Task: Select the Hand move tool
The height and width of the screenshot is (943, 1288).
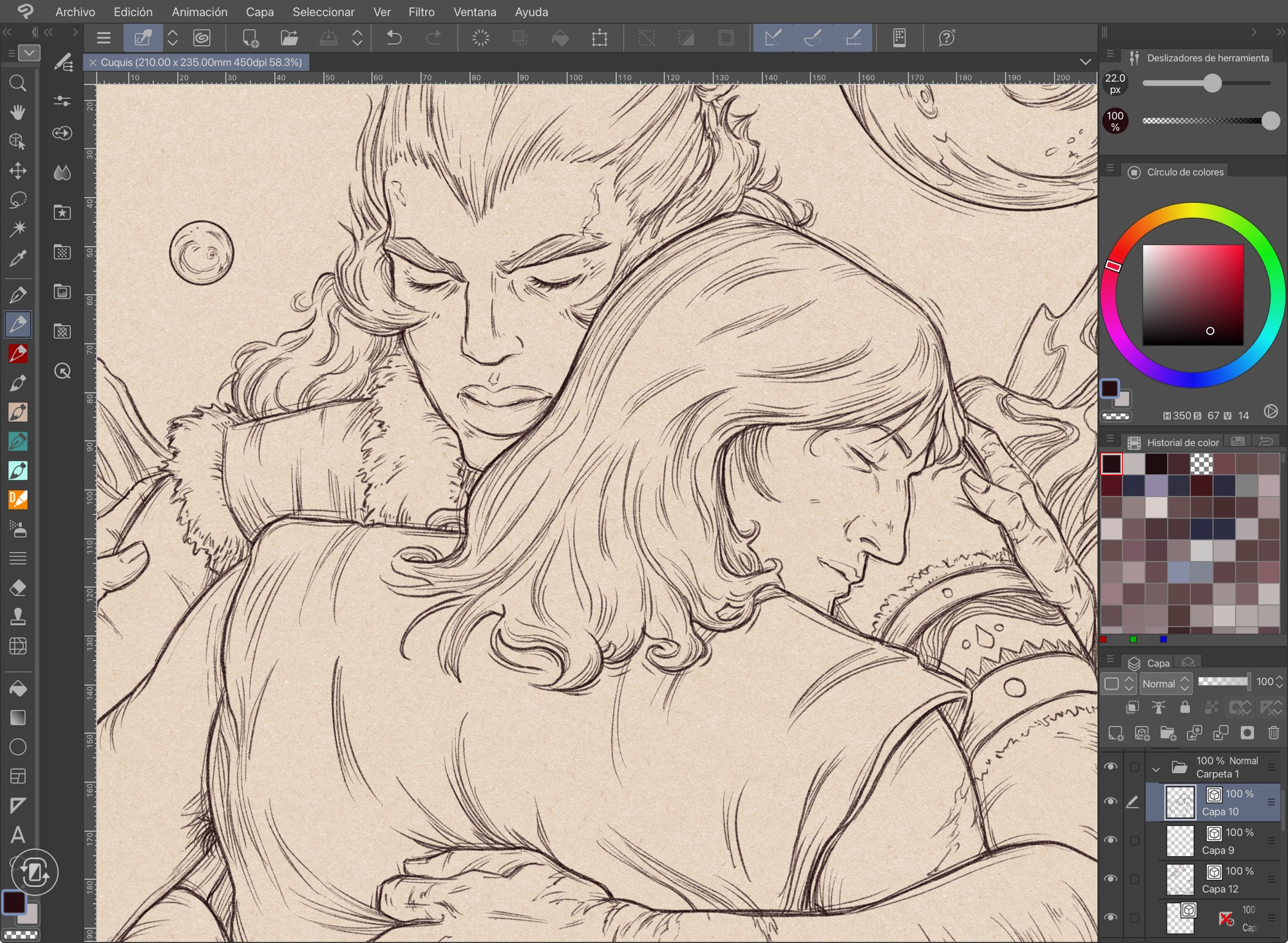Action: coord(18,112)
